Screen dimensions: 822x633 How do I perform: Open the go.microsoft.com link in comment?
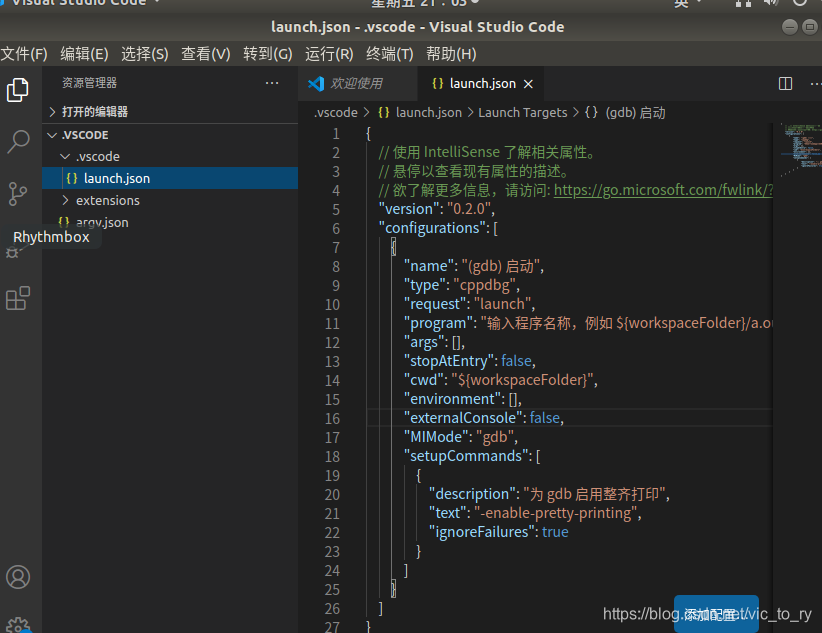[x=663, y=190]
